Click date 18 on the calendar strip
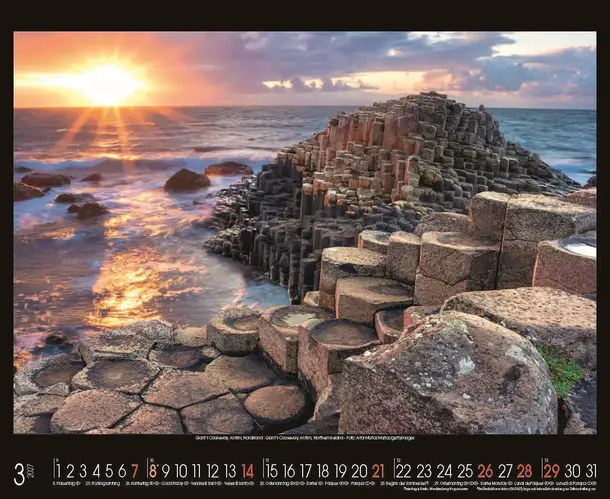The width and height of the screenshot is (610, 499). (323, 471)
